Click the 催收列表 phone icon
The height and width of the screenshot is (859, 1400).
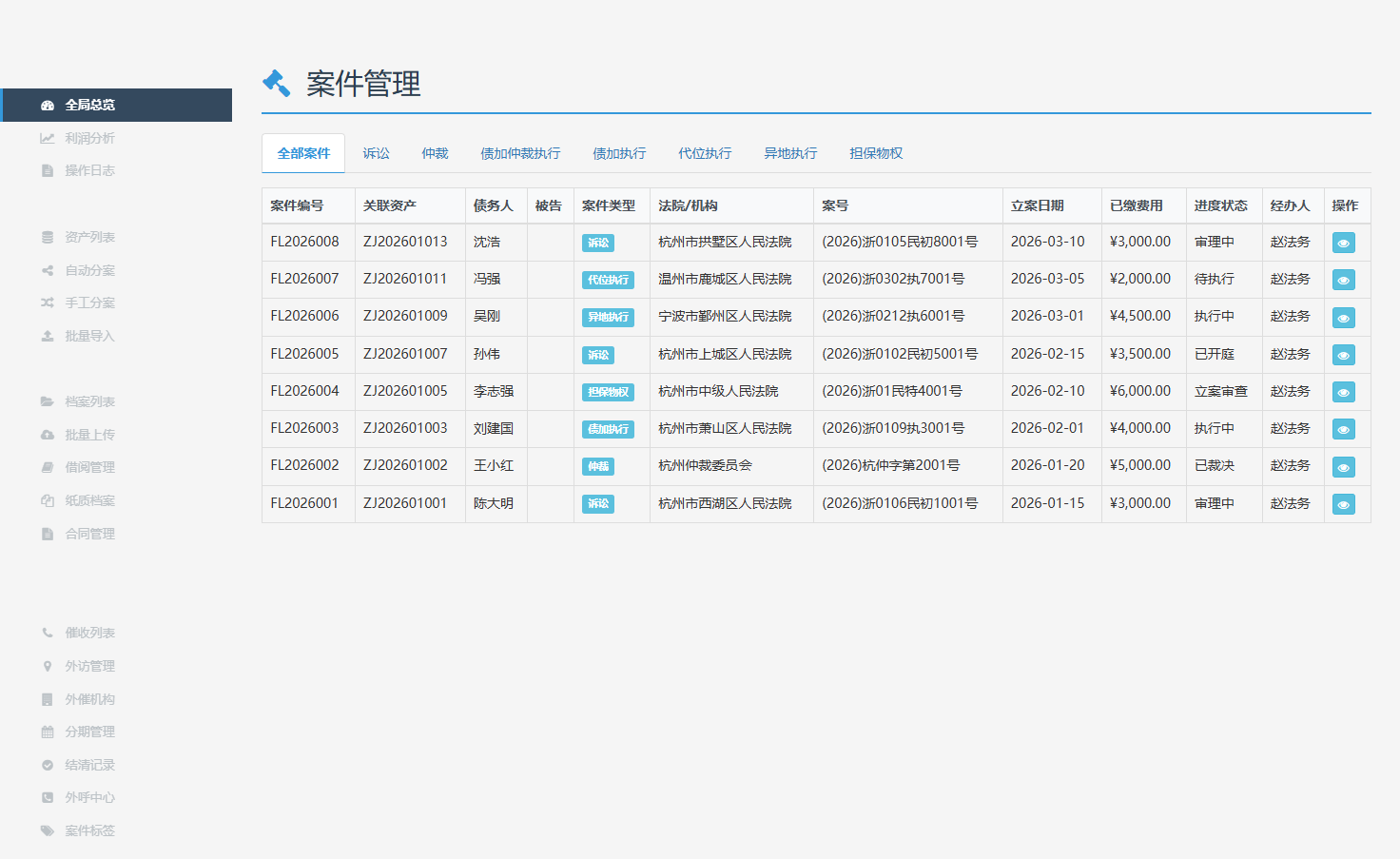tap(48, 633)
